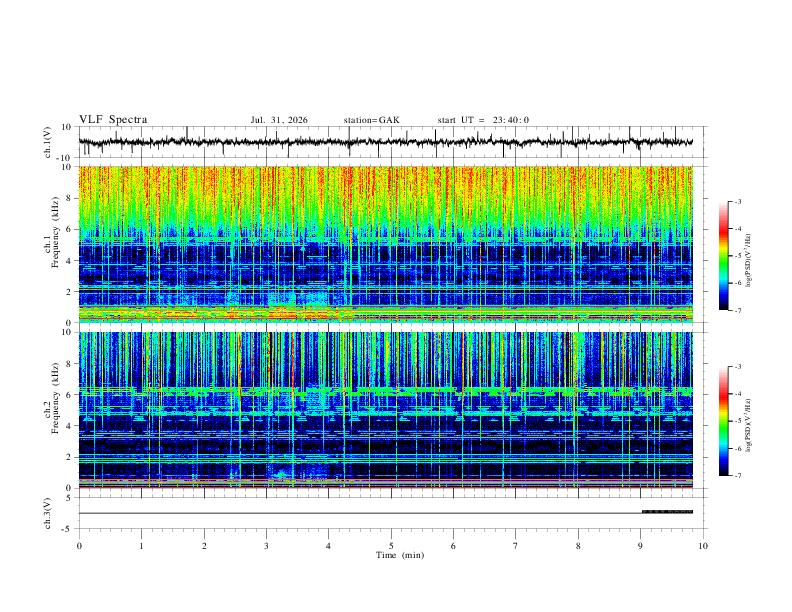Click the 0 minute tick on time axis

pyautogui.click(x=79, y=546)
